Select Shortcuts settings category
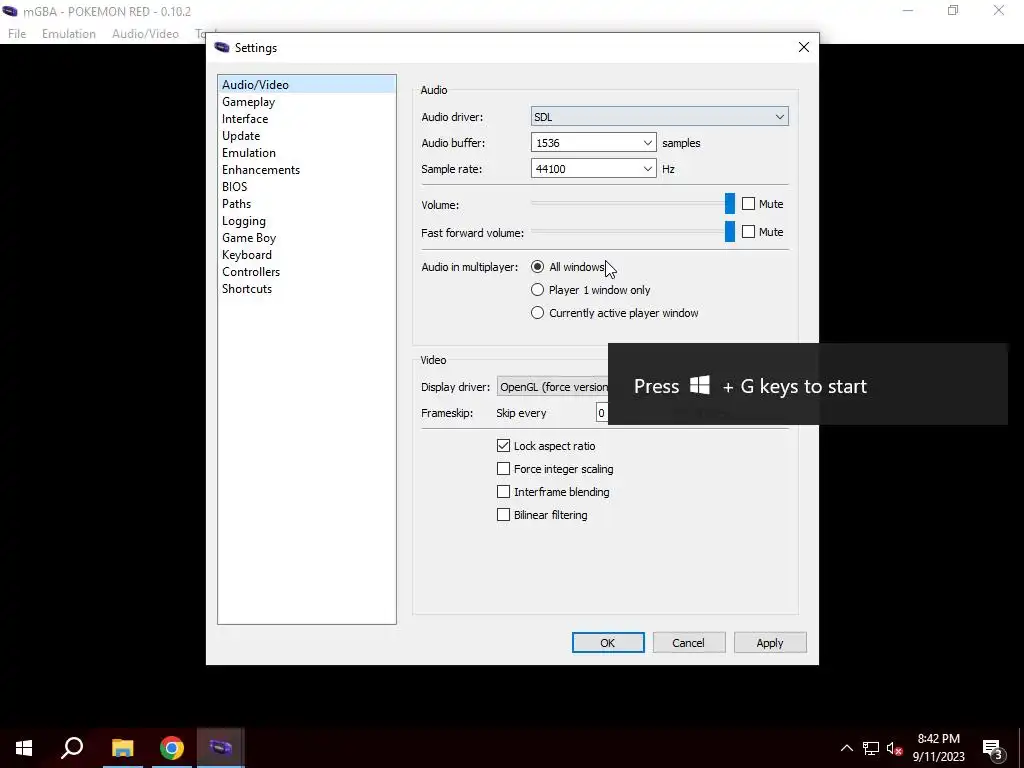The image size is (1024, 768). [307, 289]
